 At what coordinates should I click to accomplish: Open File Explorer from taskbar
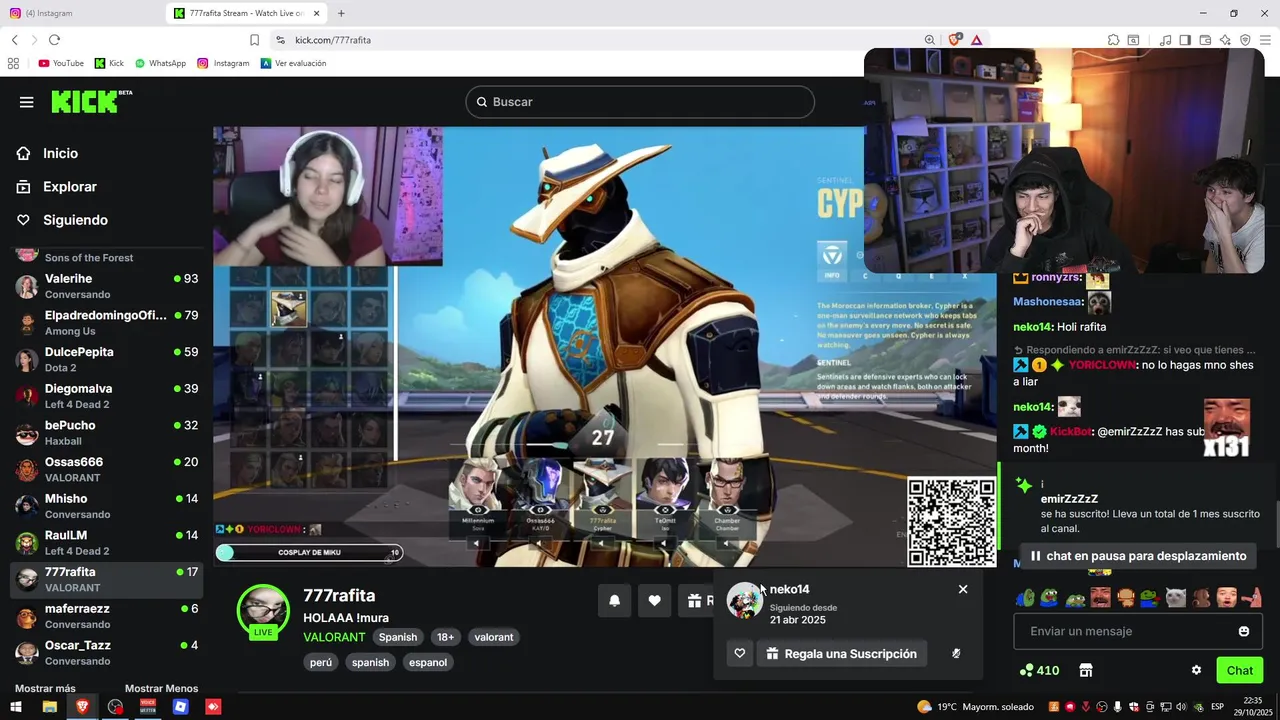[49, 706]
